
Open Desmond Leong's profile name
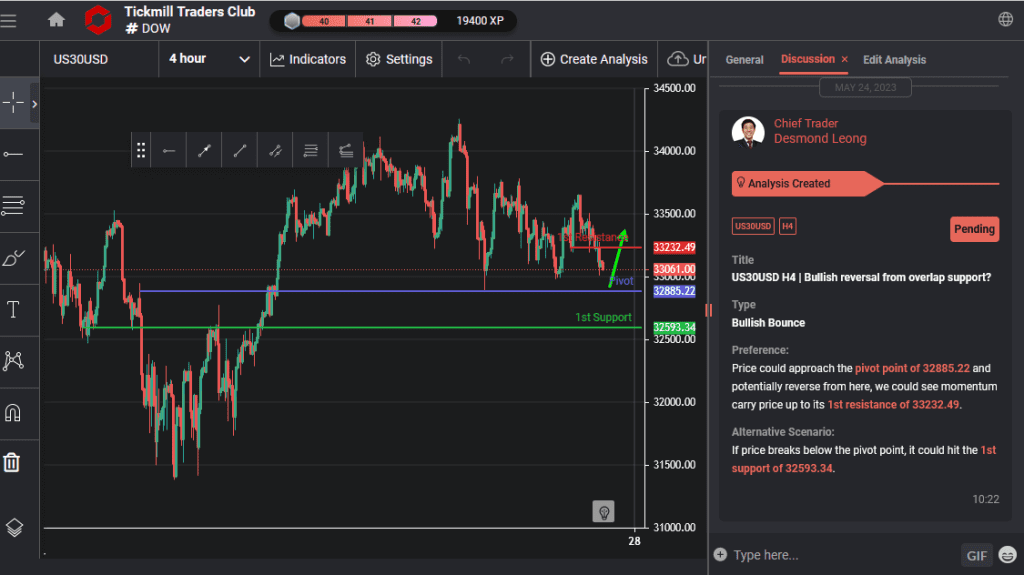click(x=820, y=139)
